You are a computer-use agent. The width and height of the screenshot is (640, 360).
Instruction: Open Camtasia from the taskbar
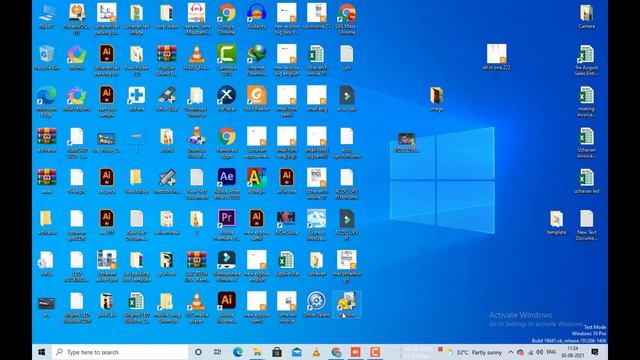pyautogui.click(x=375, y=352)
